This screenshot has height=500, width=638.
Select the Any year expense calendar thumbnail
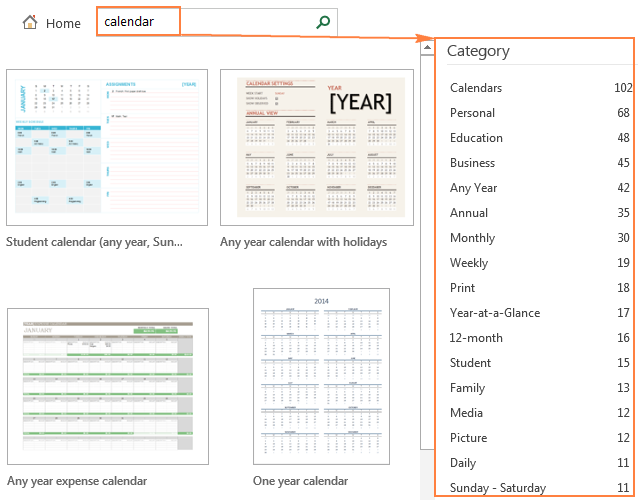[x=107, y=385]
